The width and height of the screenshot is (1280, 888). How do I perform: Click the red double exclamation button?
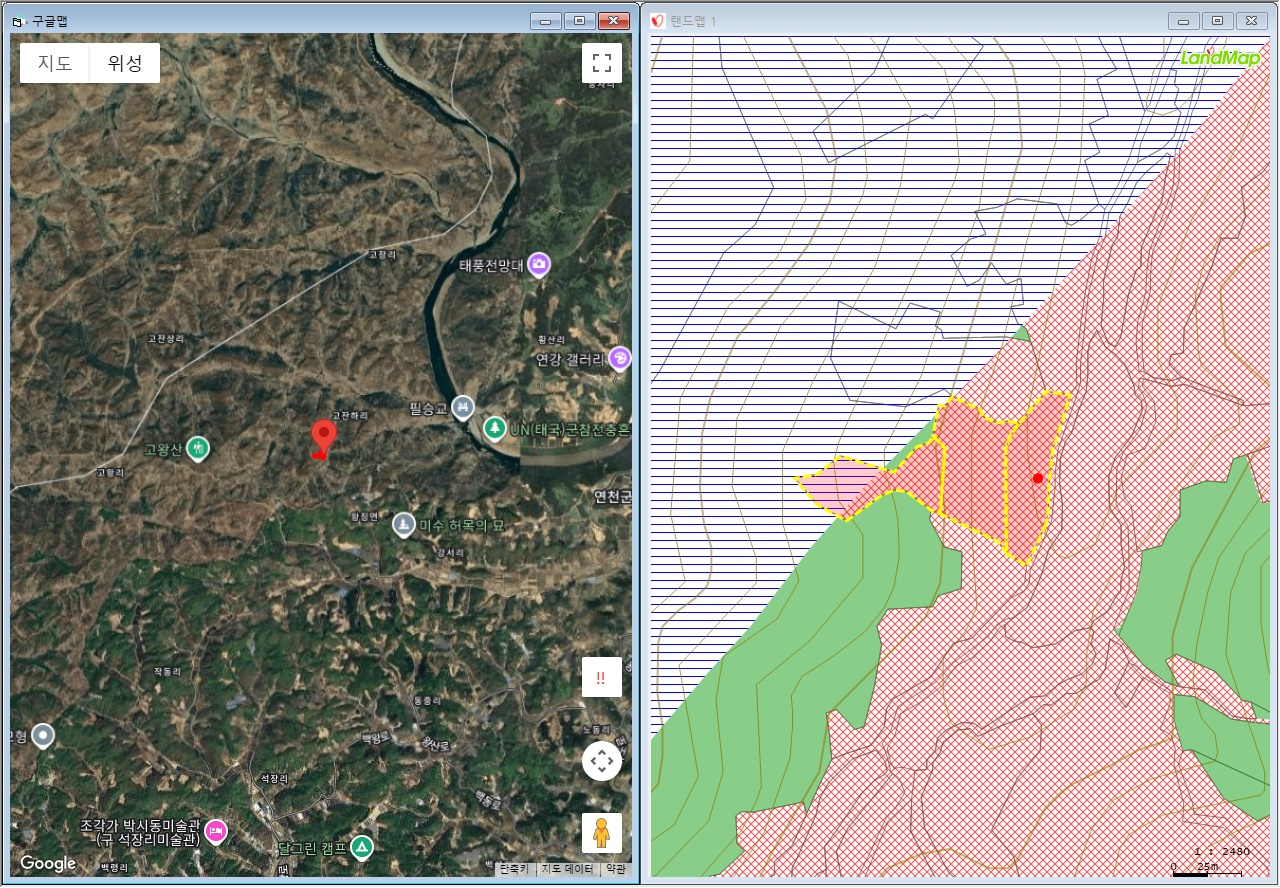point(601,677)
